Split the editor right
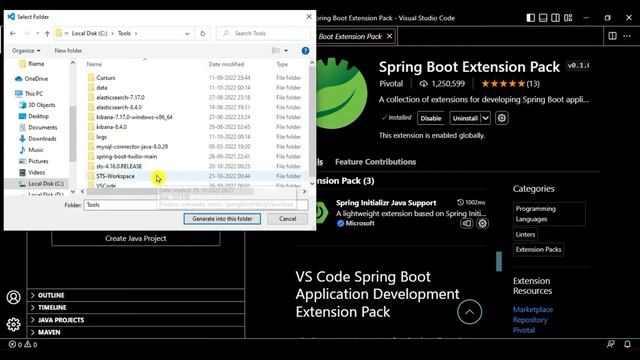 click(612, 36)
